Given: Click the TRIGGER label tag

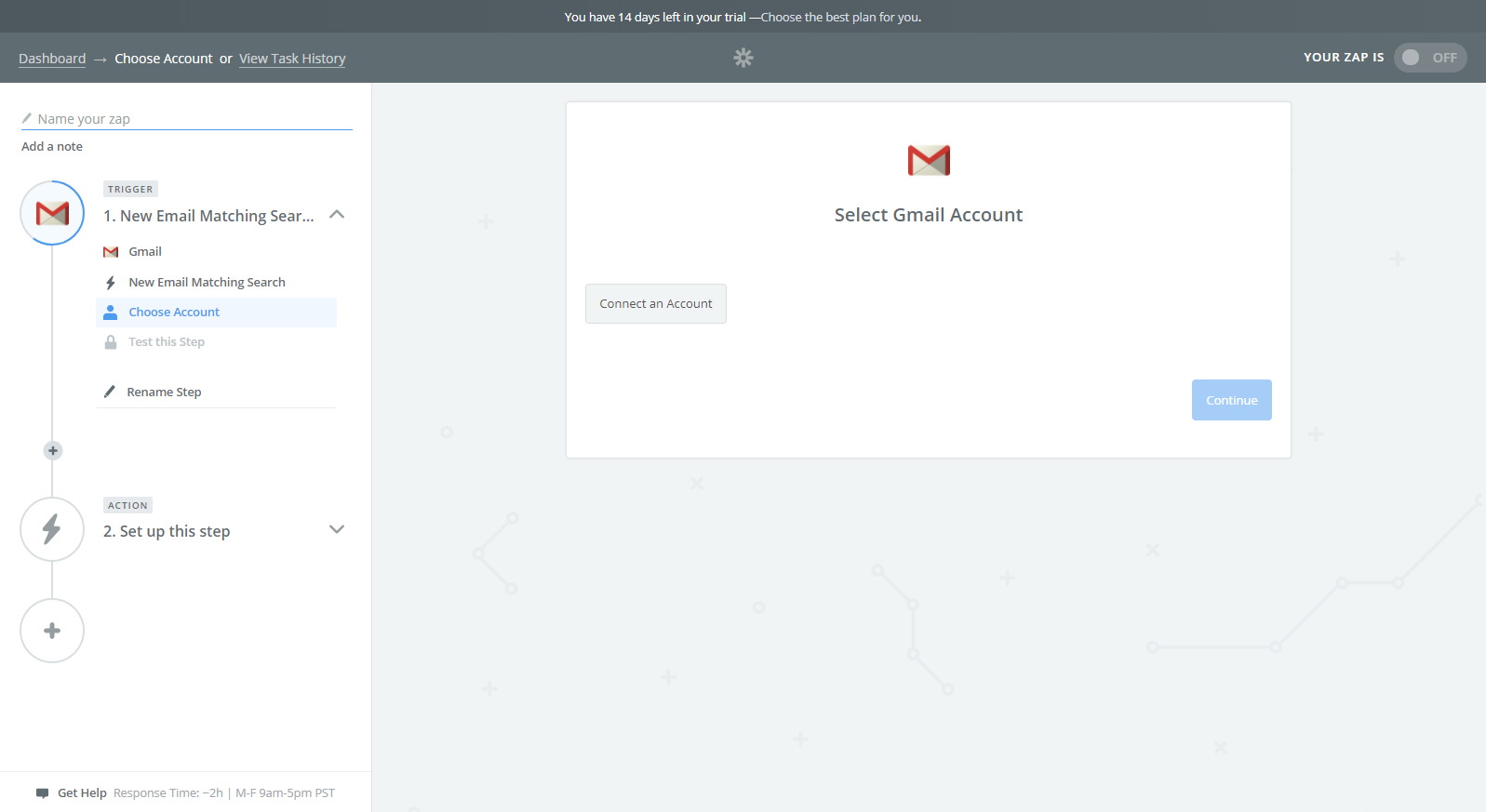Looking at the screenshot, I should [x=130, y=189].
